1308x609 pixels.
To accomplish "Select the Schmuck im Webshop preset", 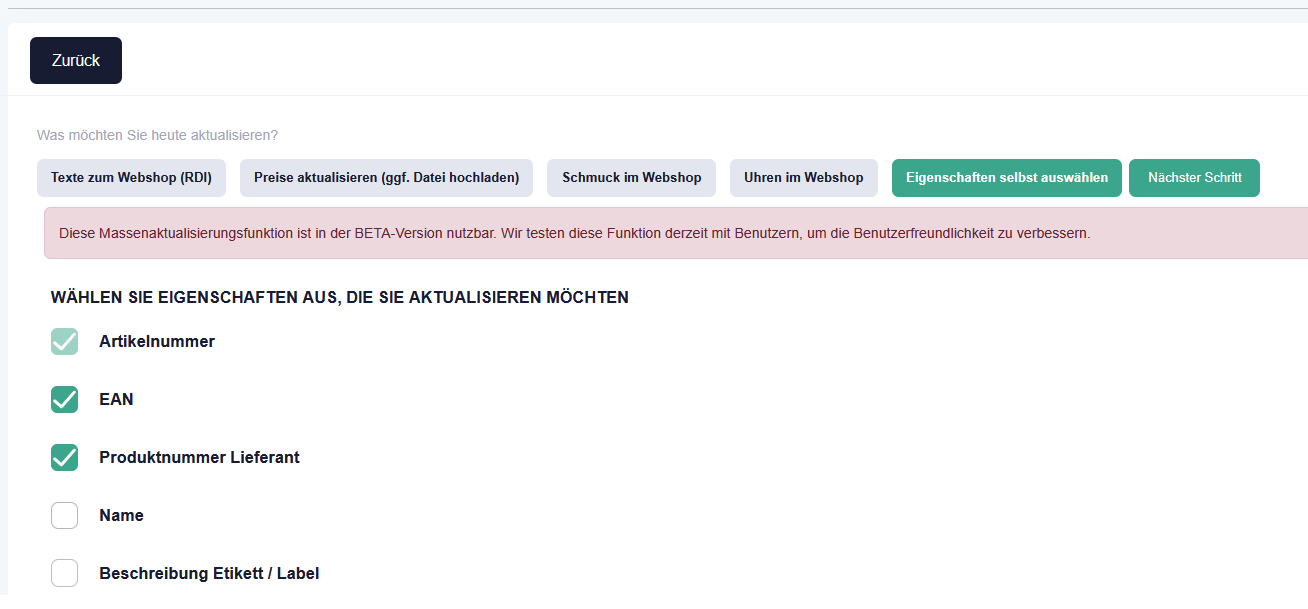I will (x=632, y=178).
